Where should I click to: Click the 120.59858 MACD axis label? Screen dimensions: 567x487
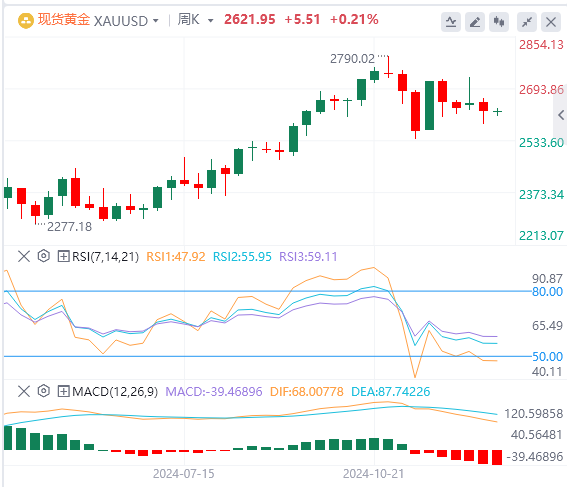[x=534, y=414]
